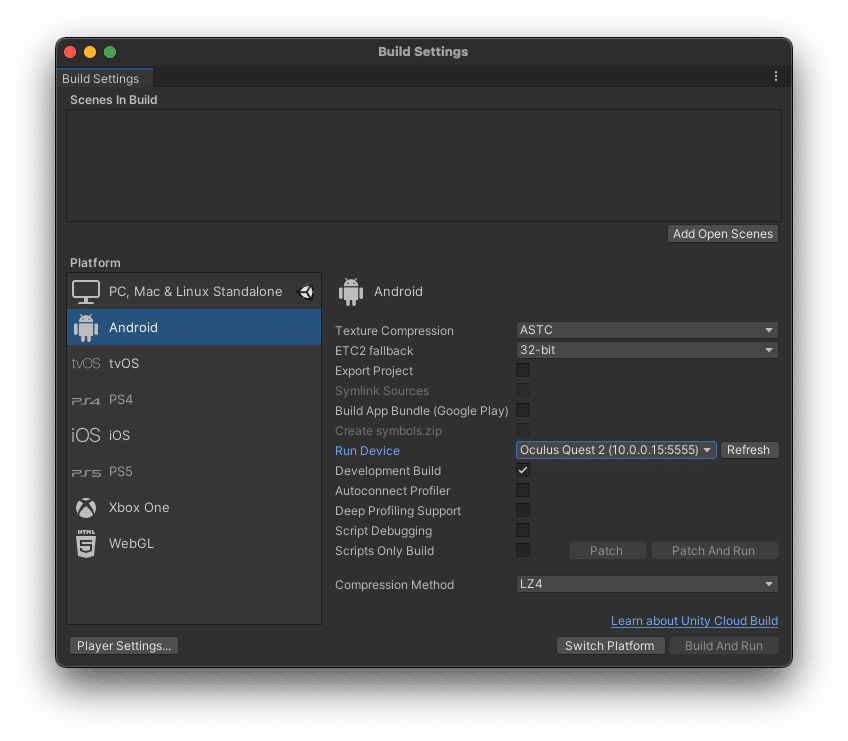Viewport: 848px width, 741px height.
Task: Click the Patch And Run button
Action: 714,551
